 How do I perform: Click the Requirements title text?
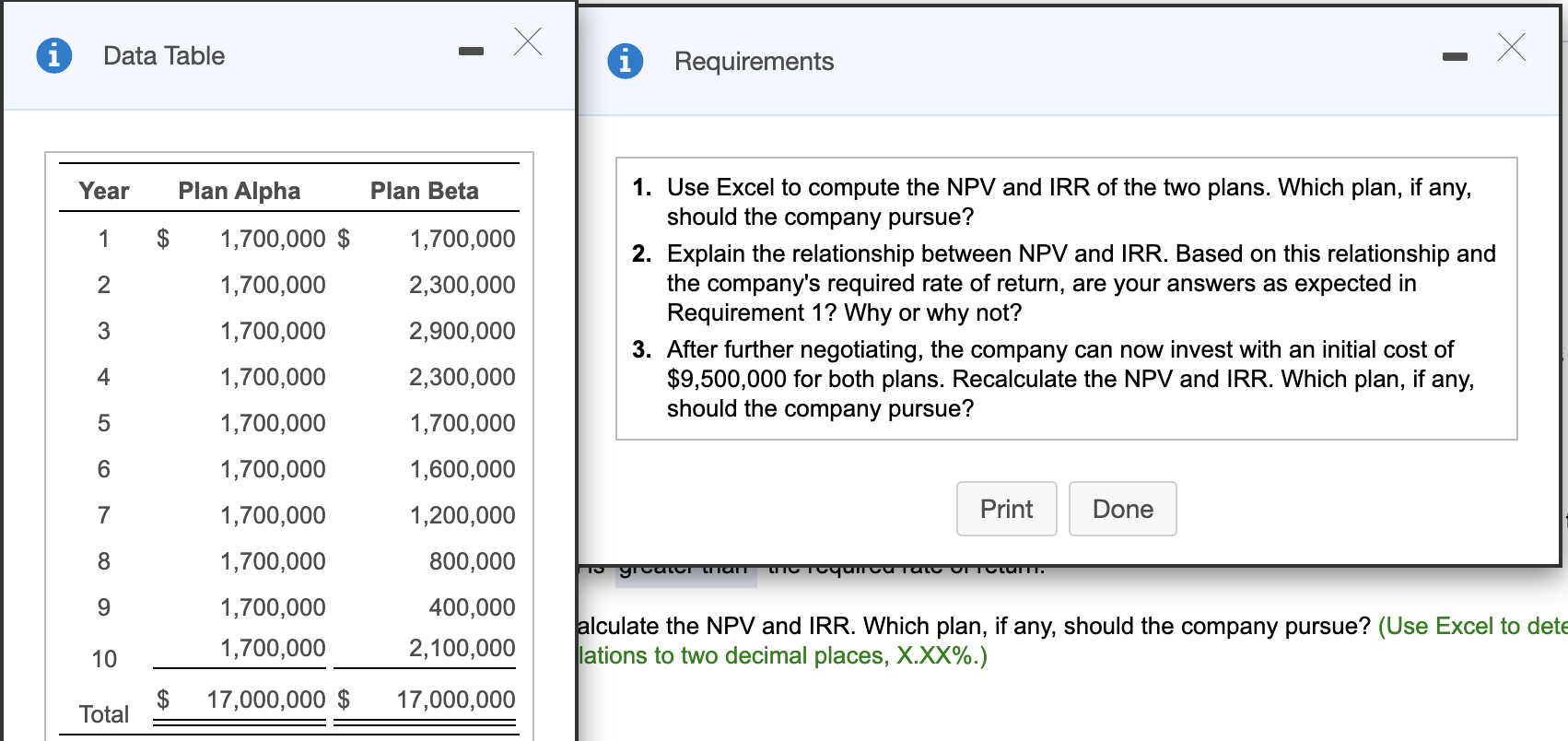(x=755, y=61)
